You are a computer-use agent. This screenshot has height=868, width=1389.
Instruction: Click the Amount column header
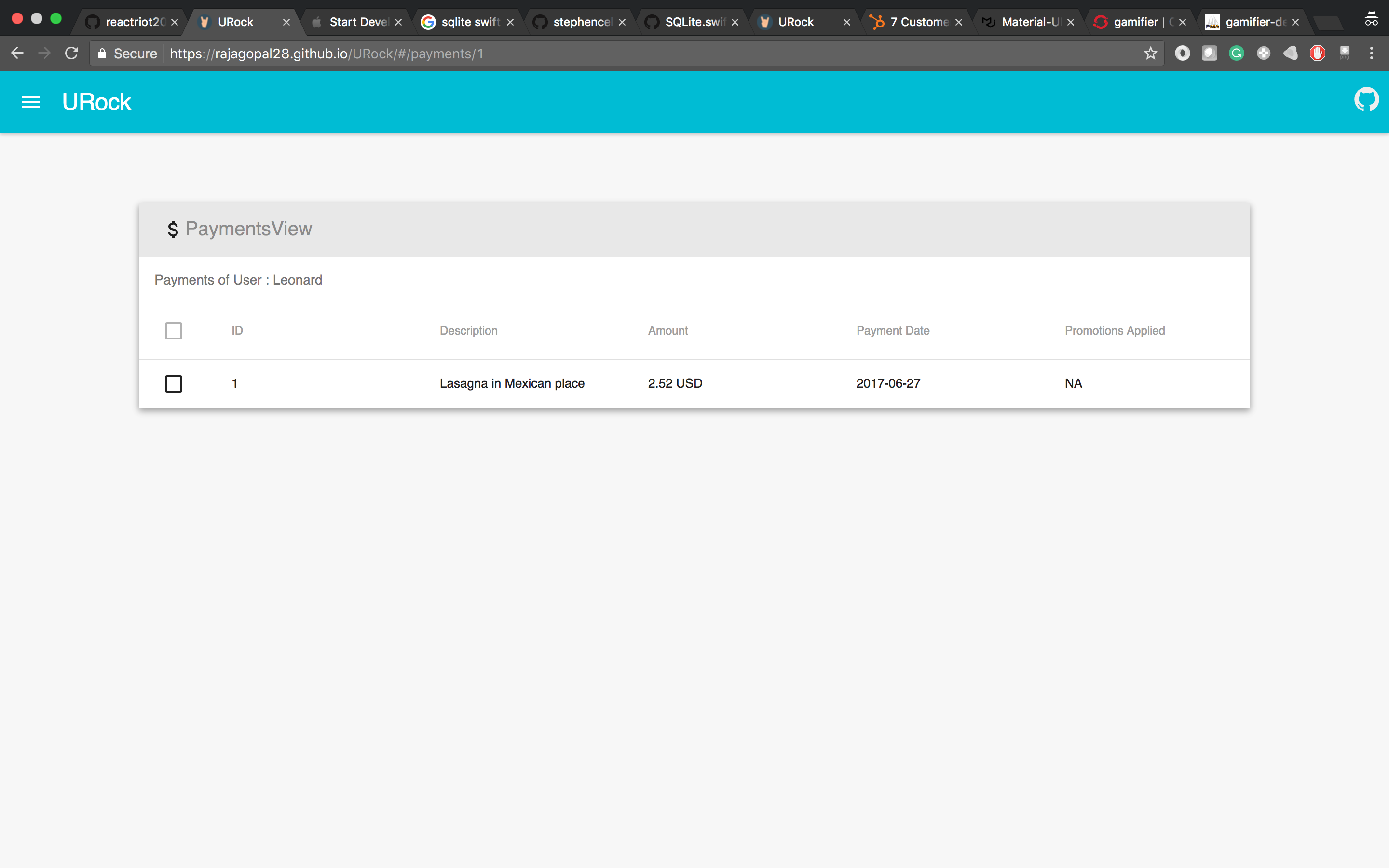click(667, 331)
